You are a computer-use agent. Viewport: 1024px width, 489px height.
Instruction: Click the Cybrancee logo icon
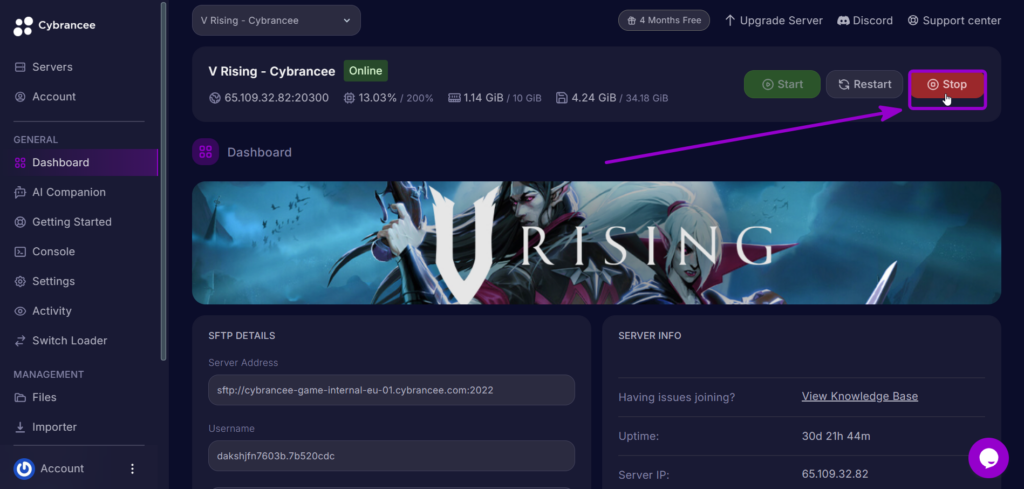23,26
